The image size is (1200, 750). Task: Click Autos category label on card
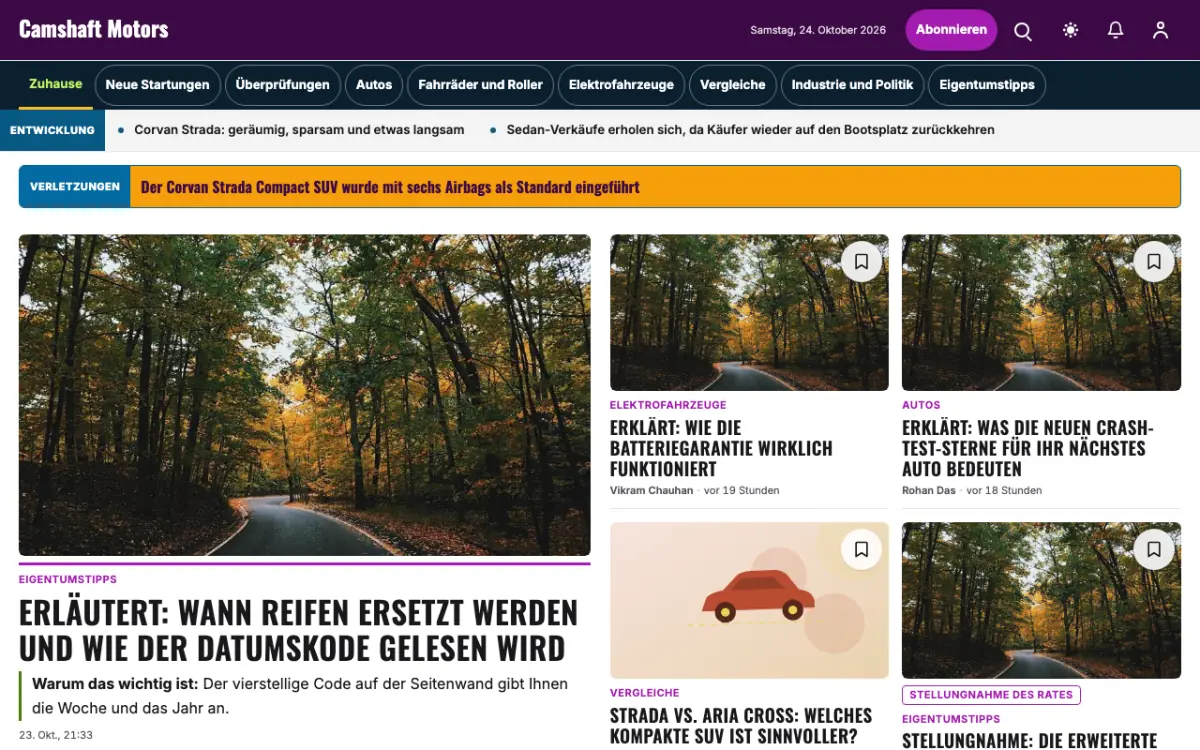[921, 405]
